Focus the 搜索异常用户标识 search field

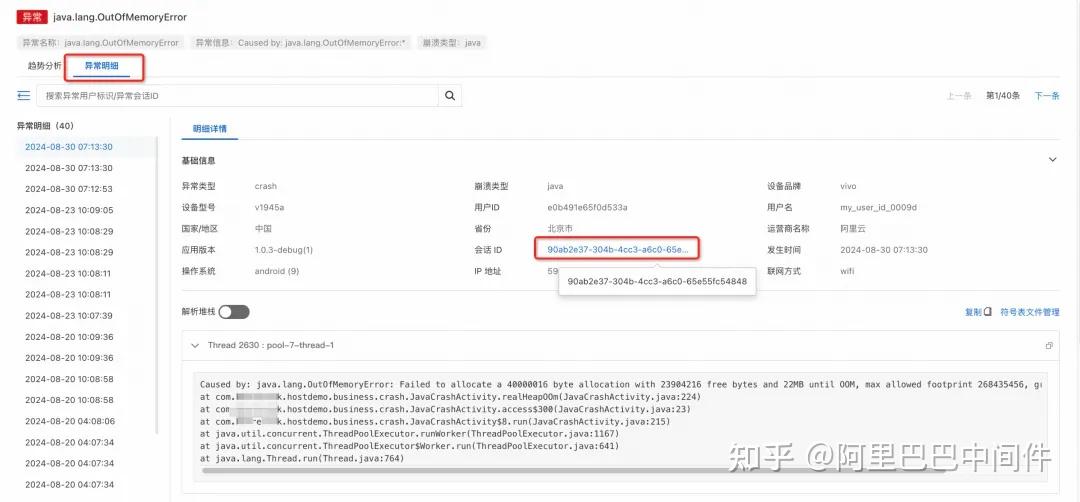click(238, 96)
